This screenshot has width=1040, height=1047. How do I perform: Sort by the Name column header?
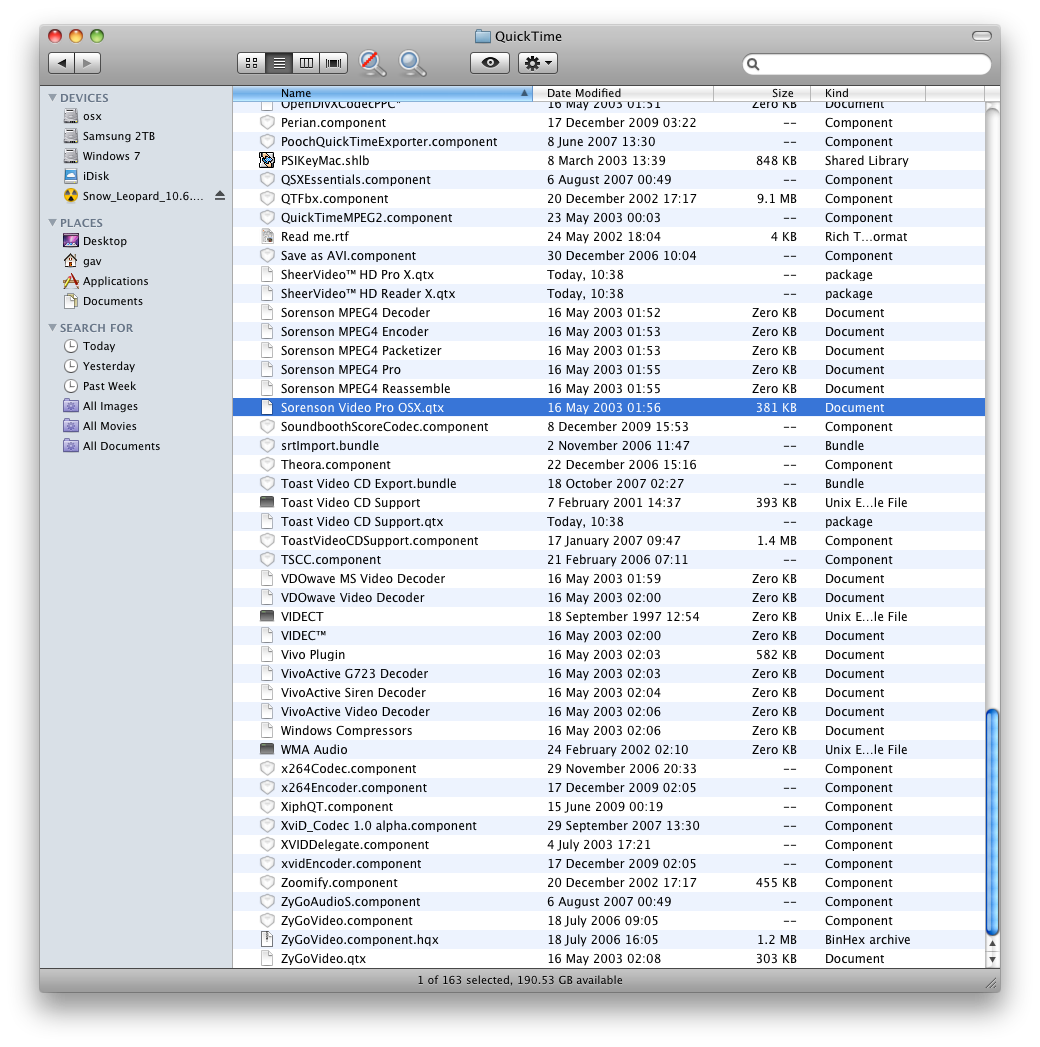(382, 93)
